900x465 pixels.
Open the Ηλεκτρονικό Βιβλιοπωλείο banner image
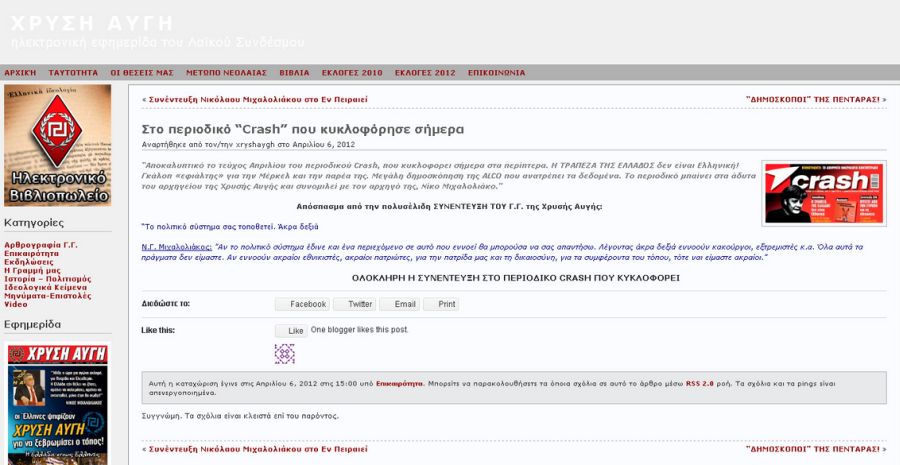[57, 145]
